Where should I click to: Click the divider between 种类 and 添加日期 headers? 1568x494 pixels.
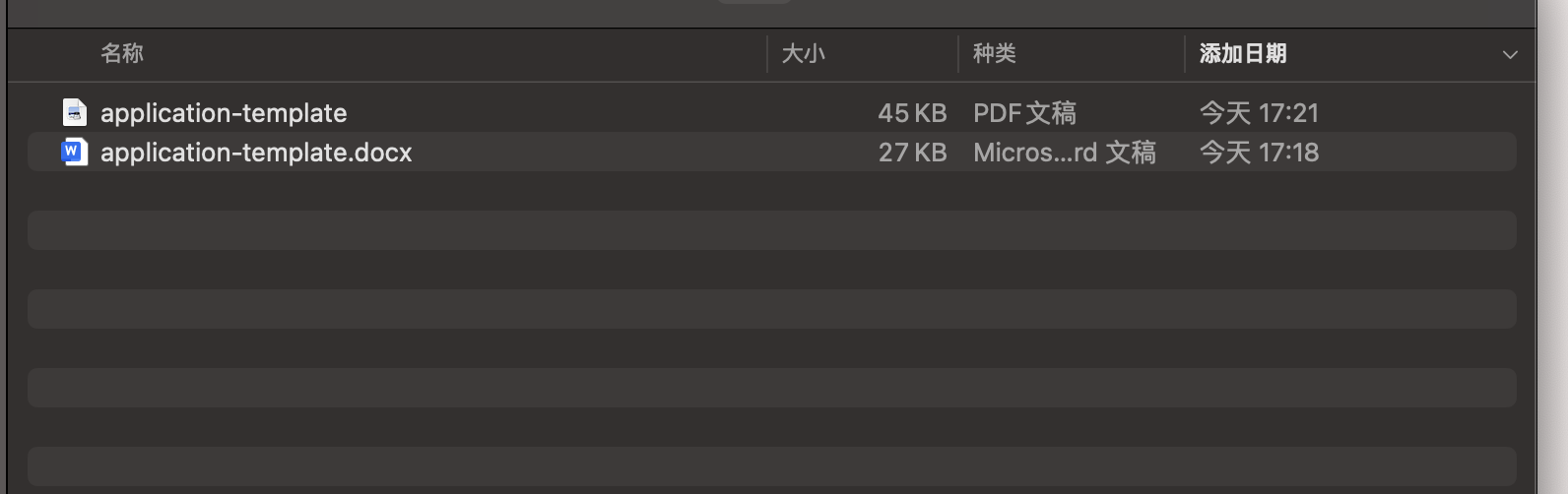pyautogui.click(x=1185, y=54)
